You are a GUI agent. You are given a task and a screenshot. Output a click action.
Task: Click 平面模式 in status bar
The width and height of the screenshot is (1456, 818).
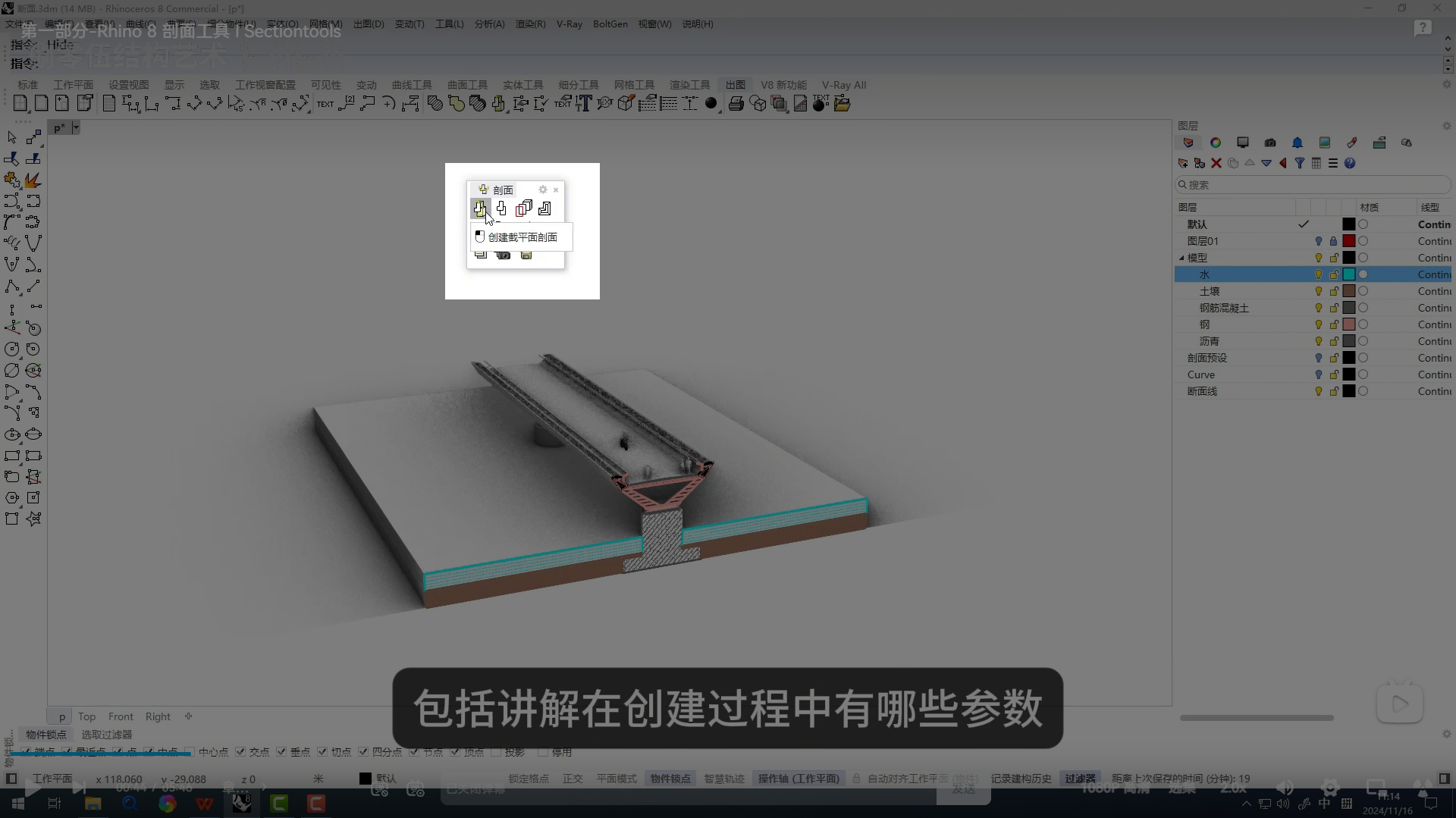[x=617, y=779]
